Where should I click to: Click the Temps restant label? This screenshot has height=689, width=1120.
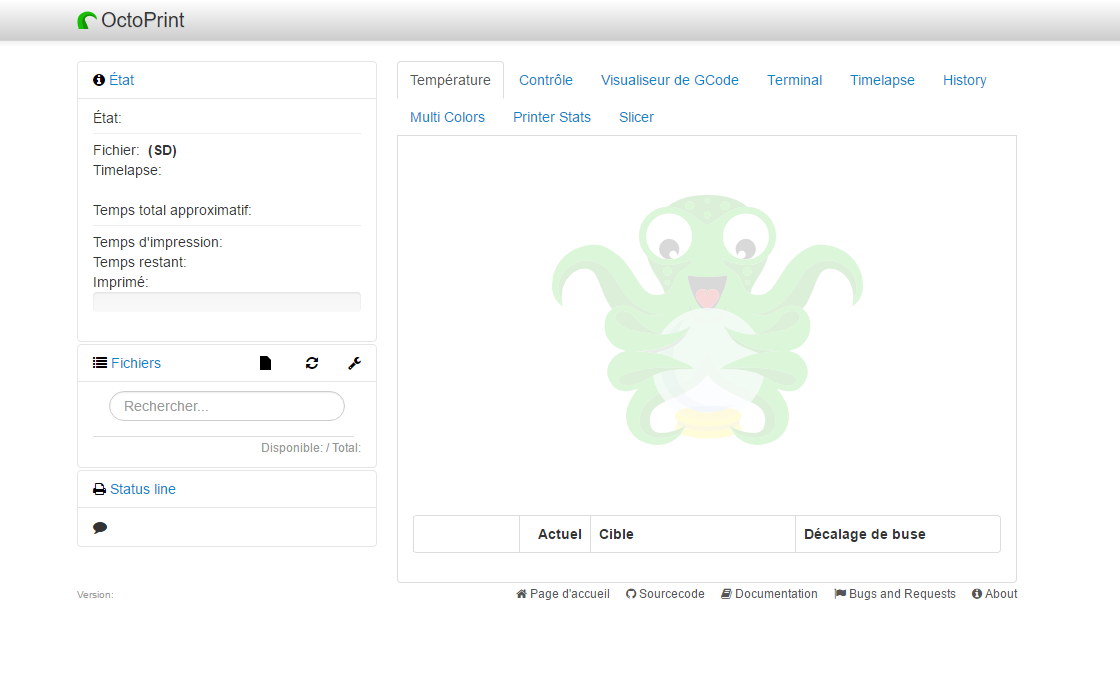140,263
